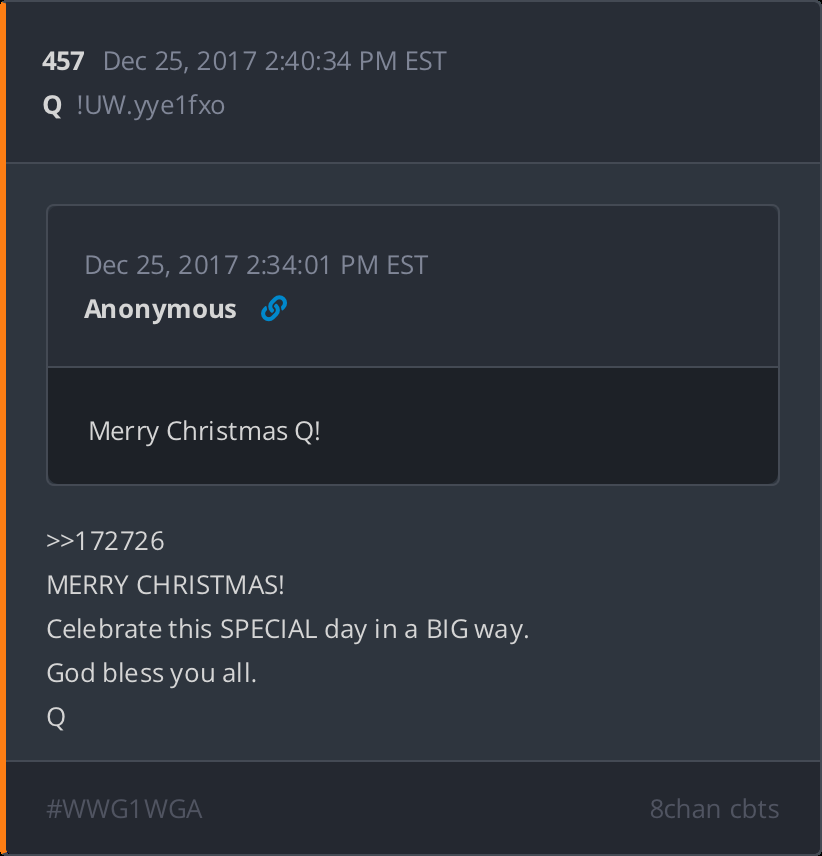Click the word BIG in the message

point(448,629)
